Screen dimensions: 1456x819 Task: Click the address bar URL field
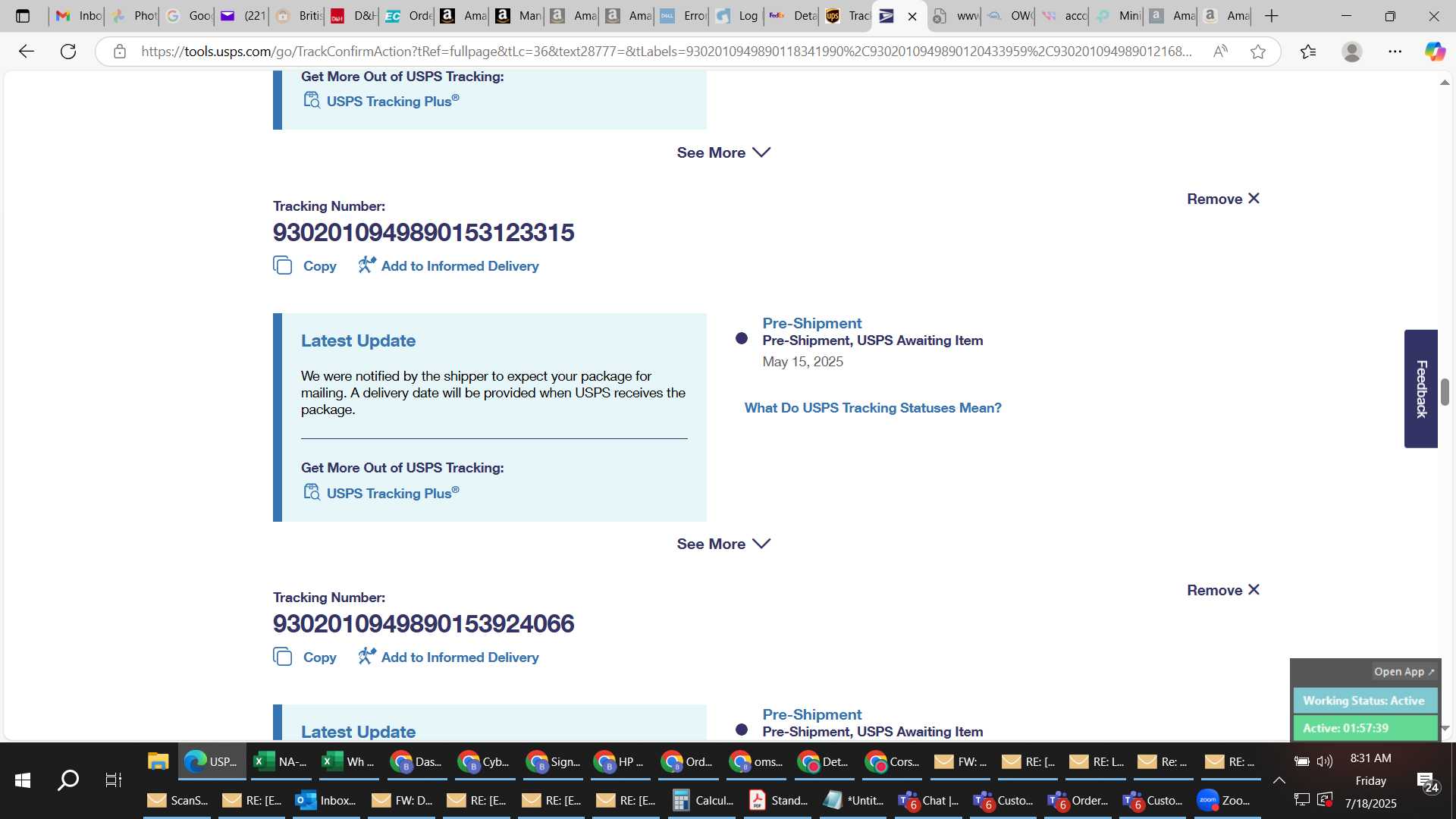(x=666, y=52)
